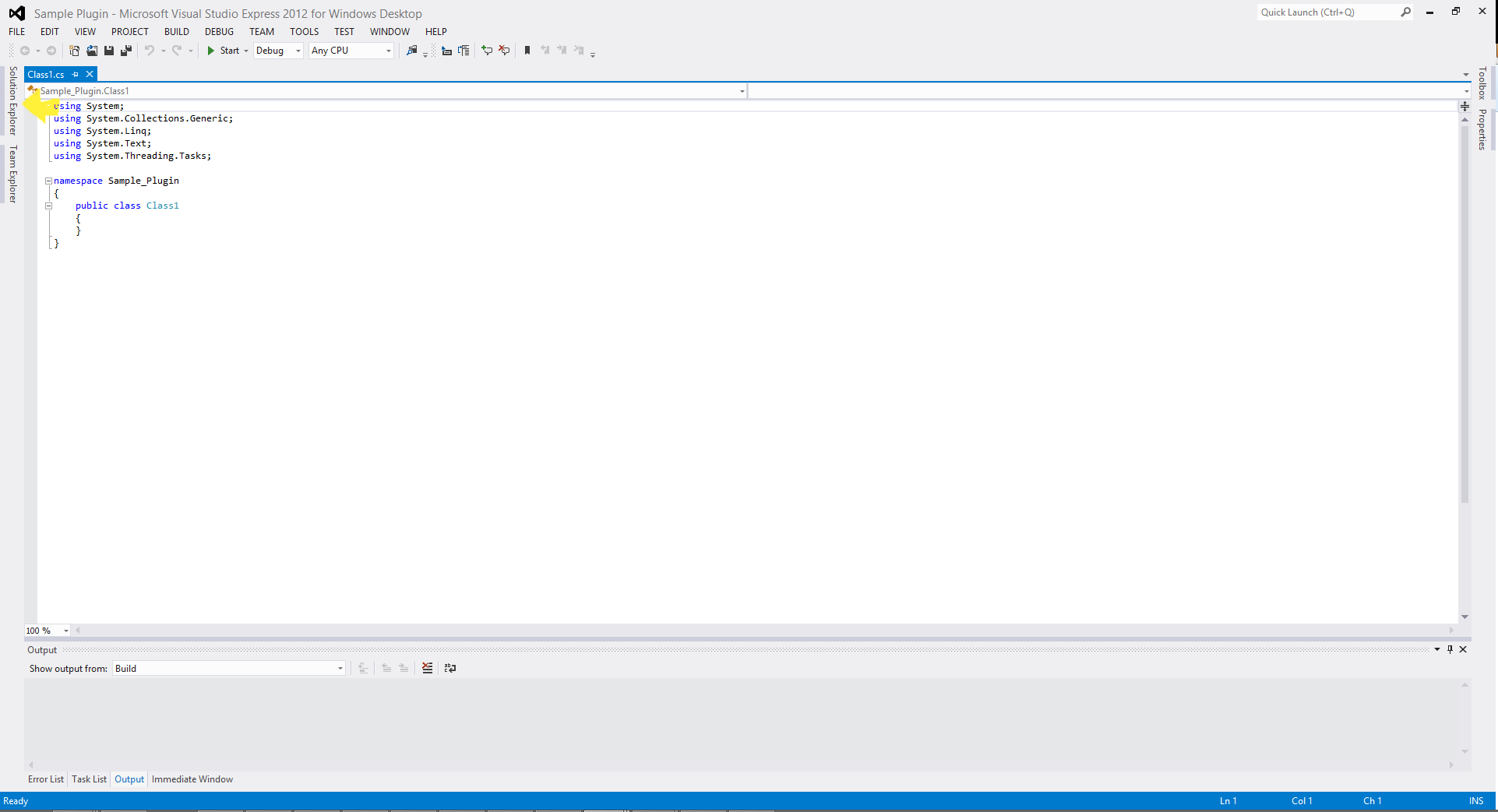Screen dimensions: 1498x812
Task: Open the Toolbox side tab
Action: 1482,83
